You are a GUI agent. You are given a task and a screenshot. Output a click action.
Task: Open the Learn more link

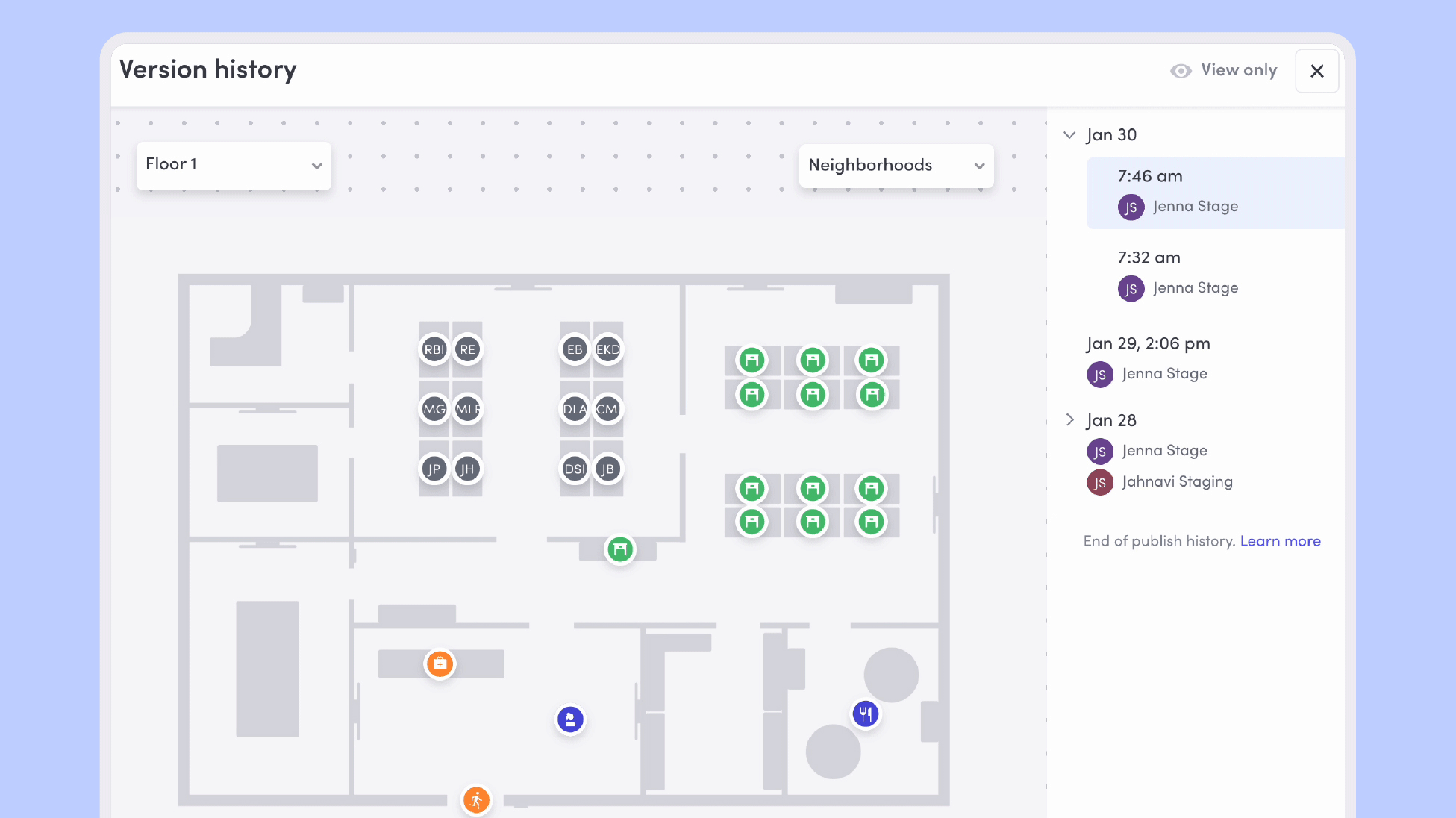[1280, 541]
